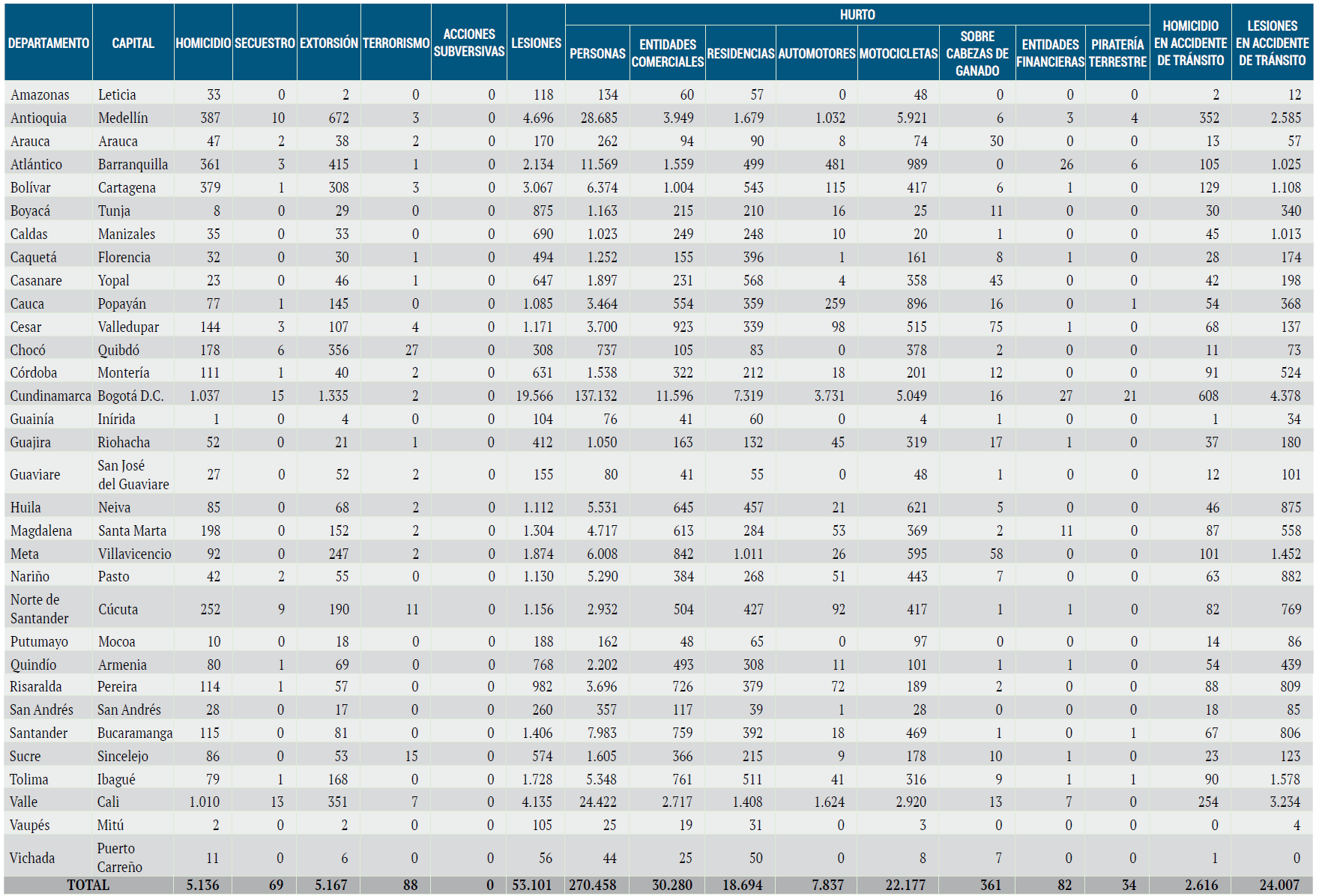The height and width of the screenshot is (896, 1325).
Task: Click the LESIONES EN ACCIDENTE DE TRÁNSITO header
Action: tap(1272, 43)
